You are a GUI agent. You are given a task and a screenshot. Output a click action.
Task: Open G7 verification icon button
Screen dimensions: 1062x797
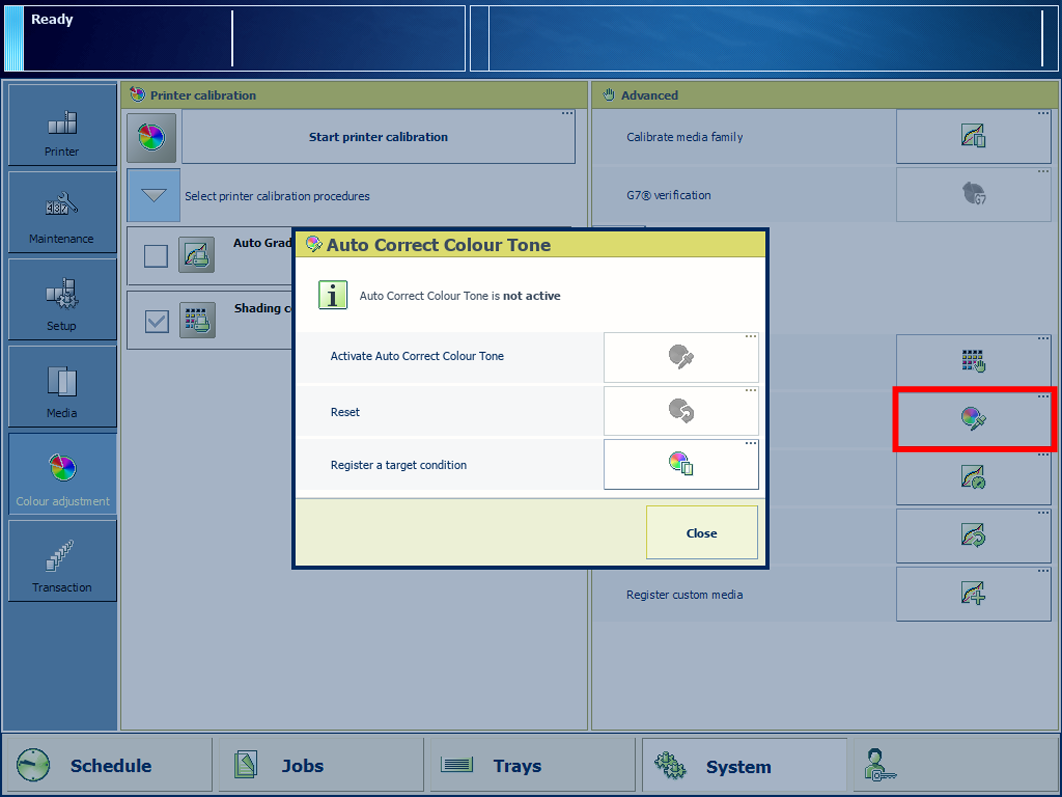[x=973, y=194]
